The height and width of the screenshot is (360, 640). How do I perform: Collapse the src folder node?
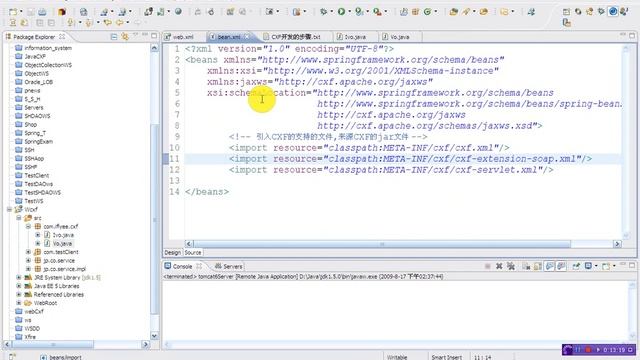pyautogui.click(x=19, y=218)
